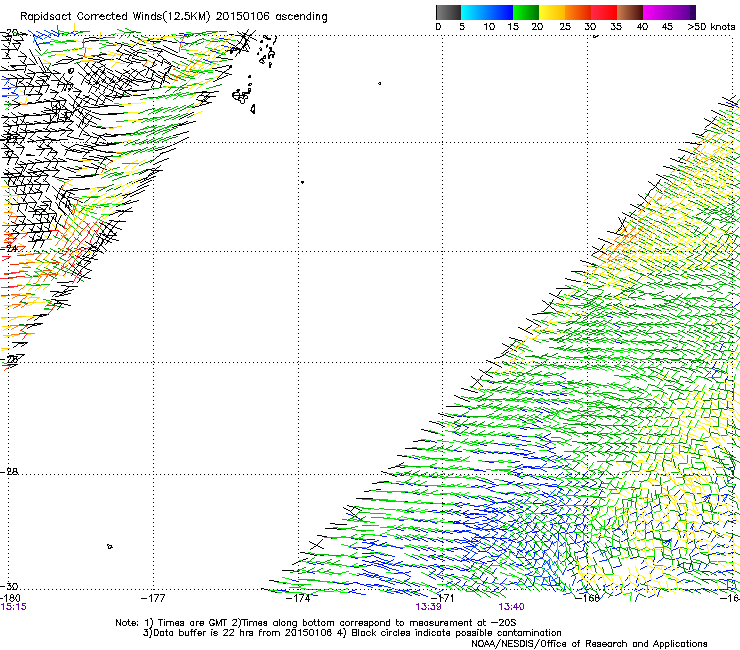Click the '10' legend scale number
Viewport: 740px width, 650px height.
coord(489,27)
